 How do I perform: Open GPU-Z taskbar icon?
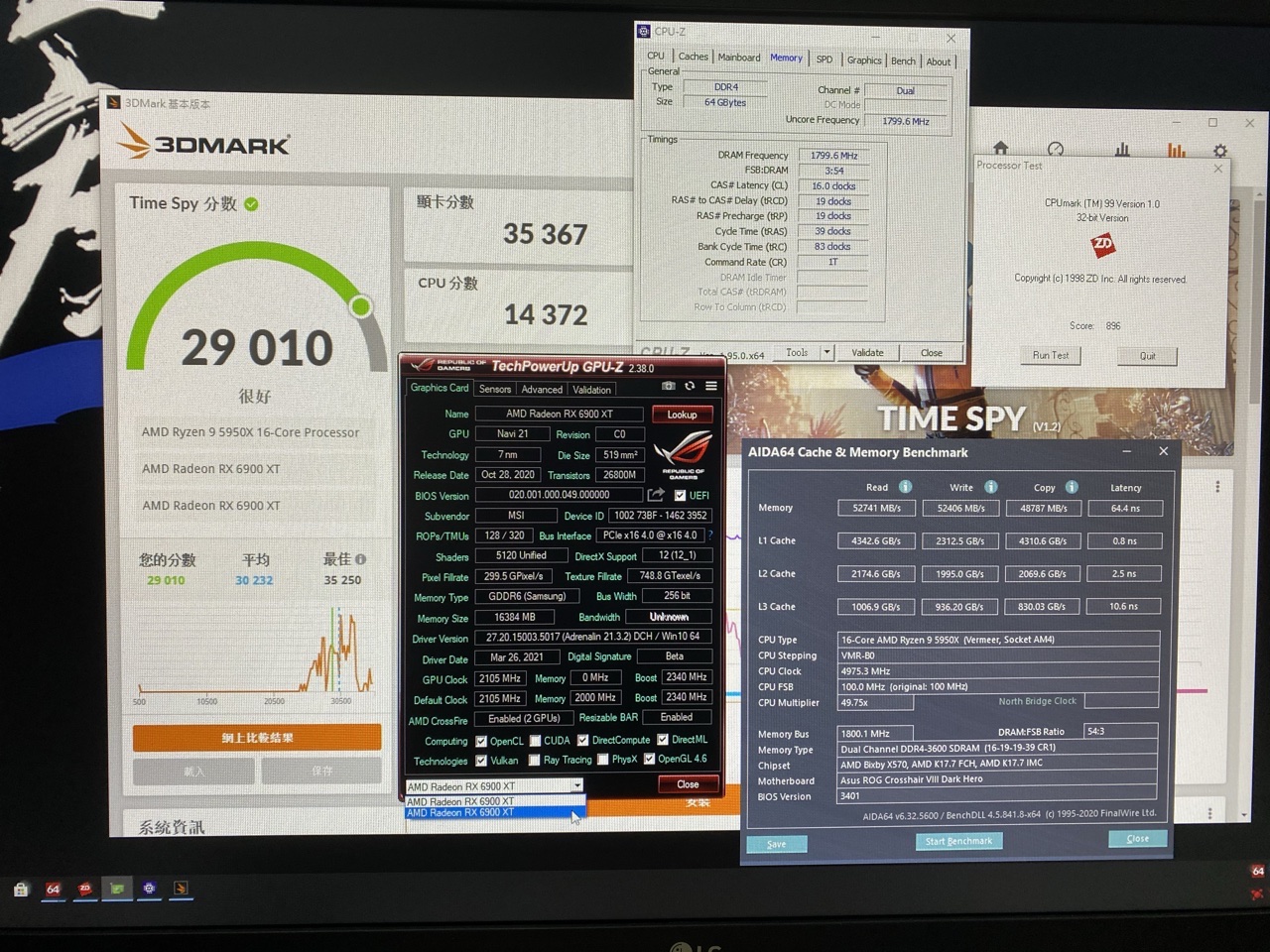tap(117, 890)
